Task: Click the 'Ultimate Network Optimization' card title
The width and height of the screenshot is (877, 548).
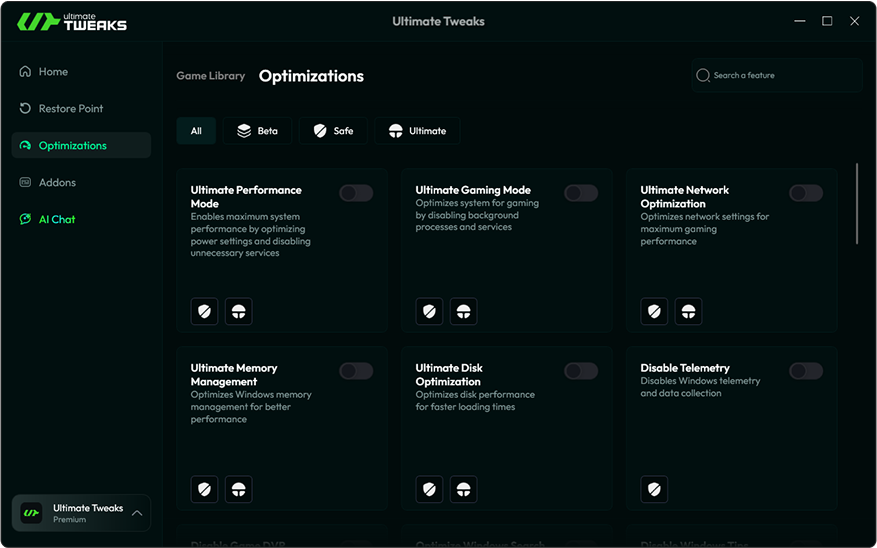Action: [685, 197]
